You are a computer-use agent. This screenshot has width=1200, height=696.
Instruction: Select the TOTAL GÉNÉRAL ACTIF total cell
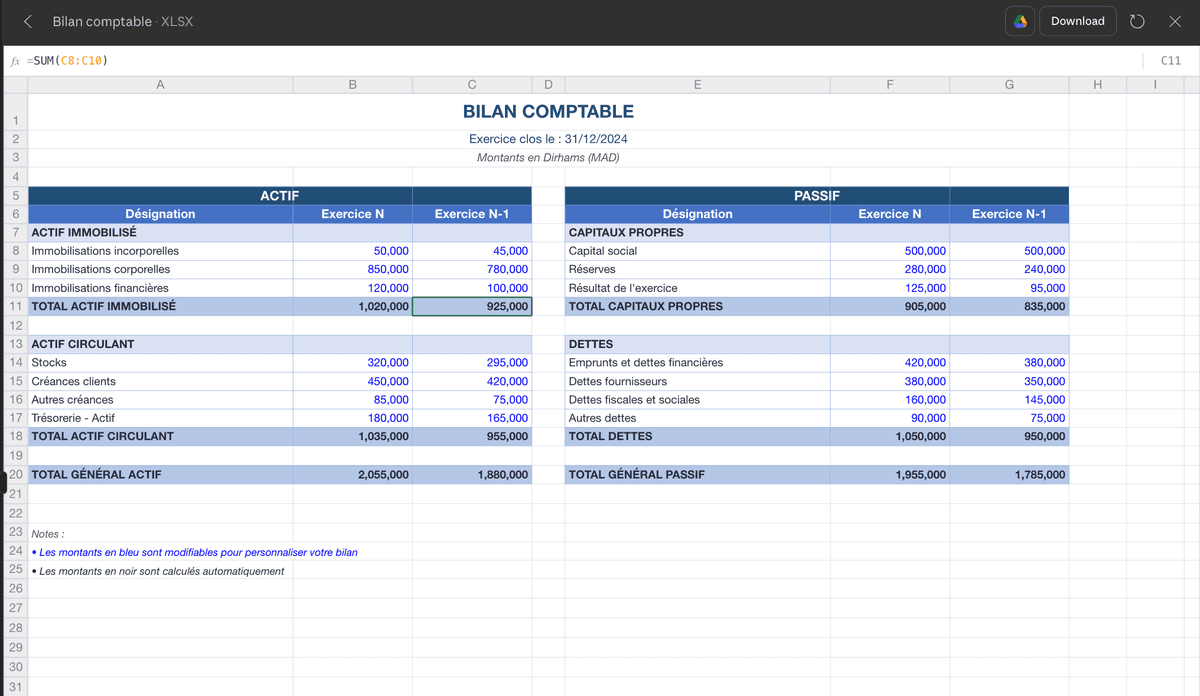(x=352, y=473)
